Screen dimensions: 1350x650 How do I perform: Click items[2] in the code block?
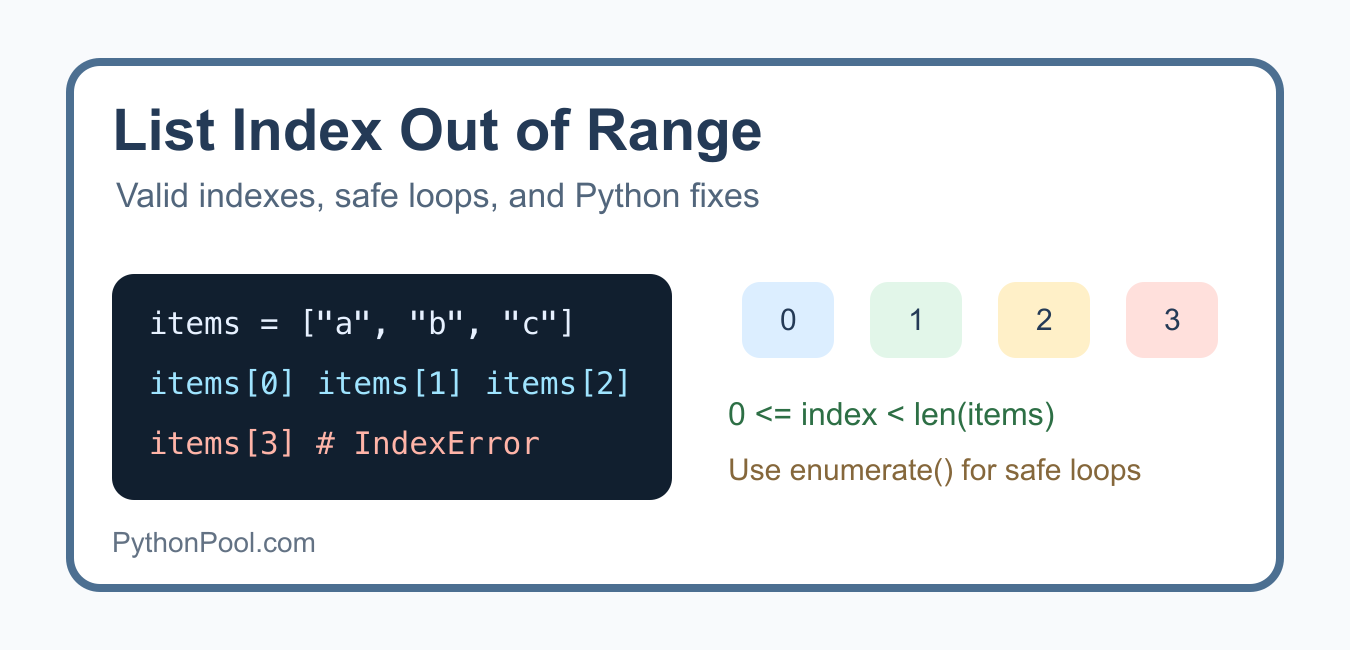[x=558, y=384]
